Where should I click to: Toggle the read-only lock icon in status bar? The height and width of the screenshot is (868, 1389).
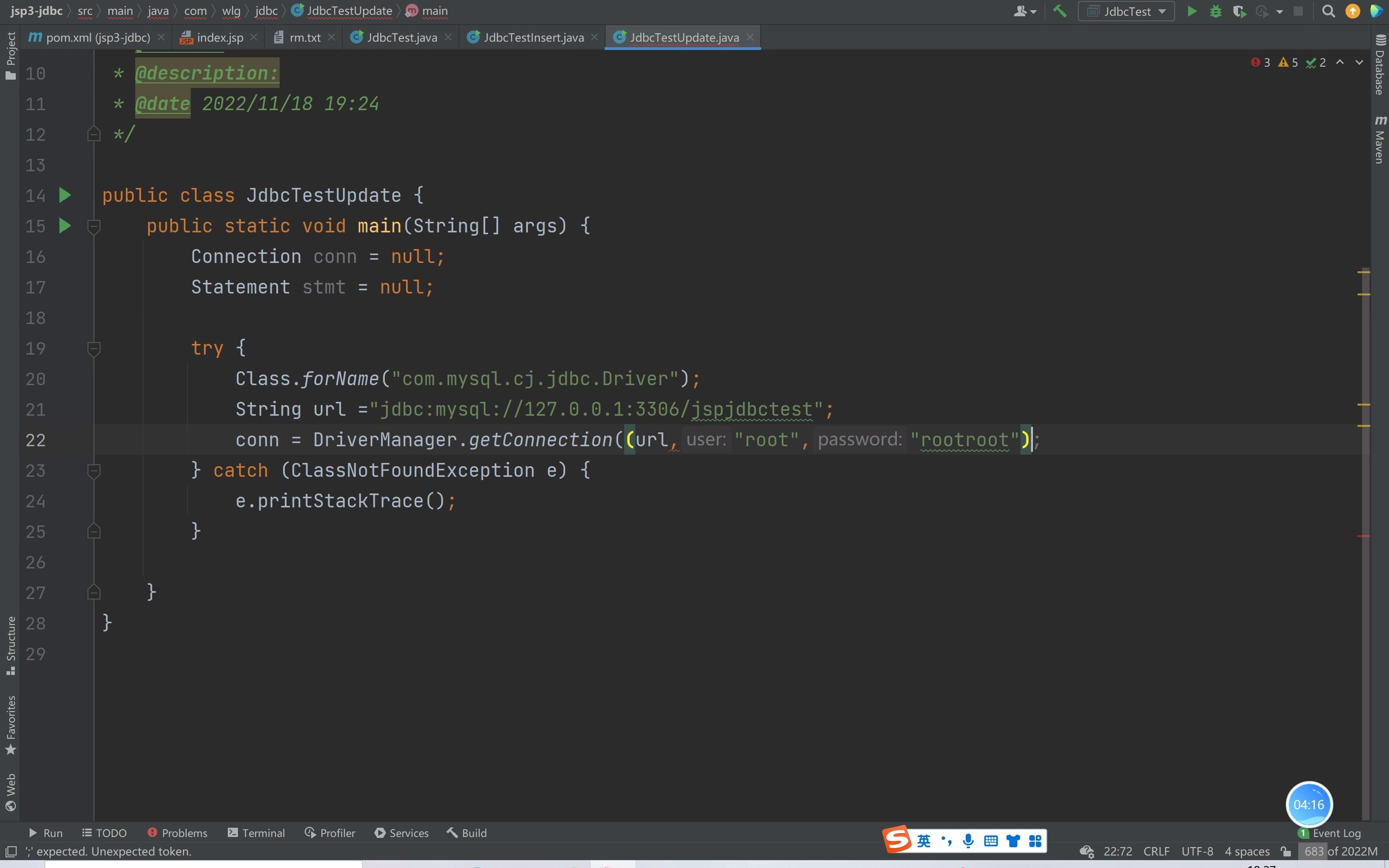coord(1286,851)
